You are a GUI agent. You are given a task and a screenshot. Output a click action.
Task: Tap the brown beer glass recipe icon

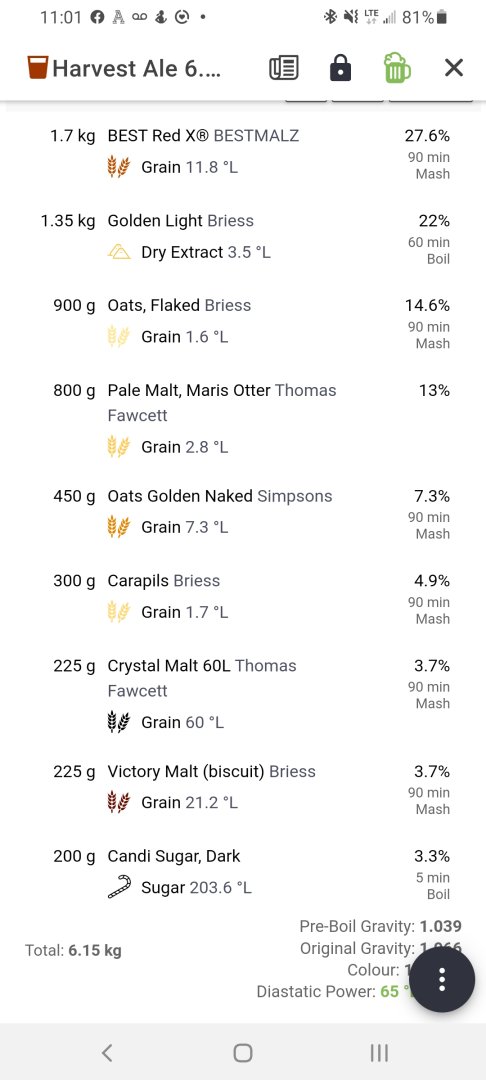[37, 68]
